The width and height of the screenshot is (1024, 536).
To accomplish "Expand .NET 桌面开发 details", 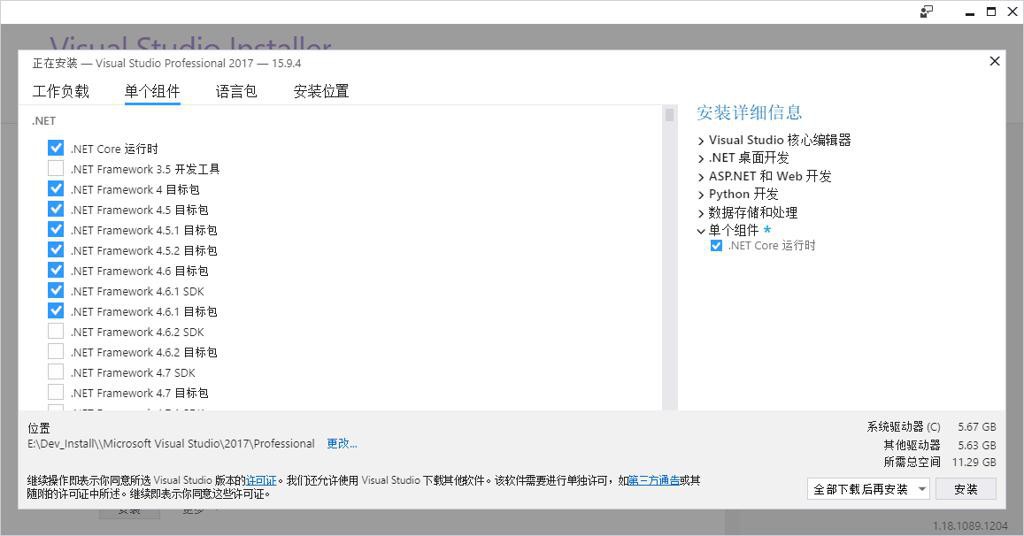I will click(701, 159).
